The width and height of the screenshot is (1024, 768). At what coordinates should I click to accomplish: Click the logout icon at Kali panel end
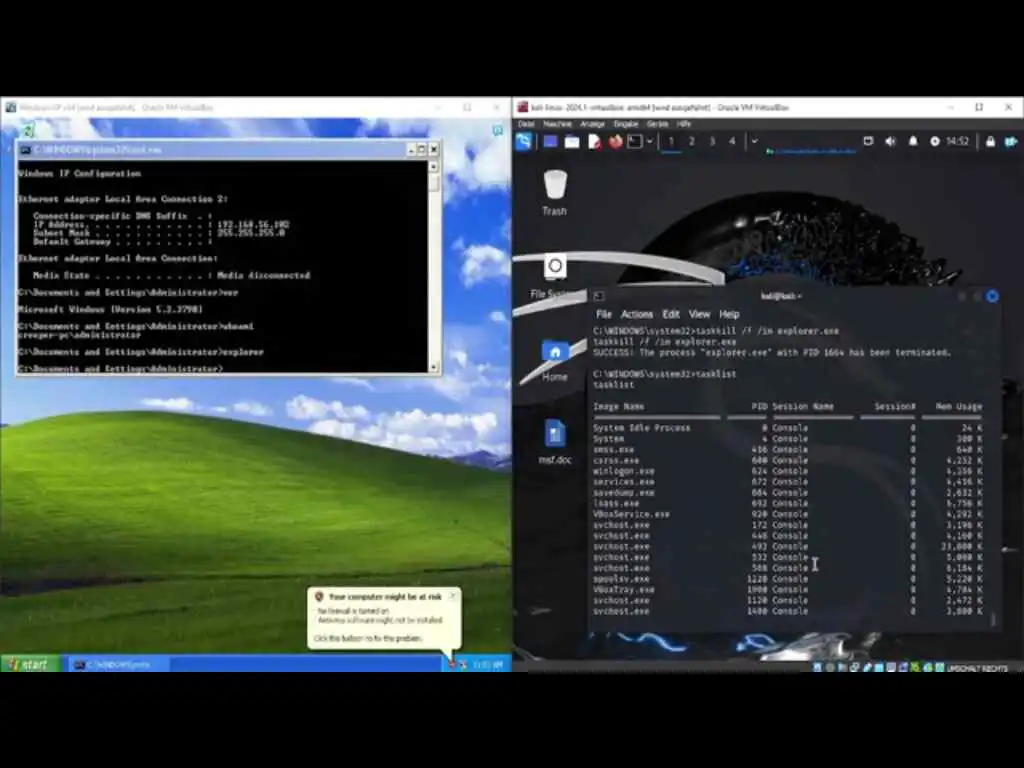point(1010,141)
